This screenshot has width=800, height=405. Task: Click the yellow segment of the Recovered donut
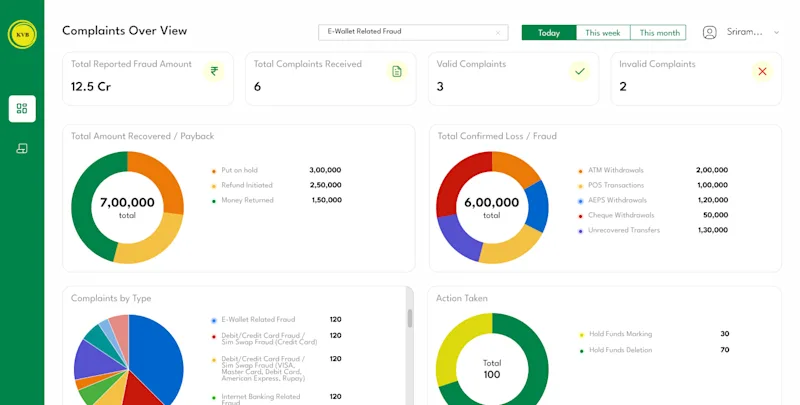click(x=156, y=245)
